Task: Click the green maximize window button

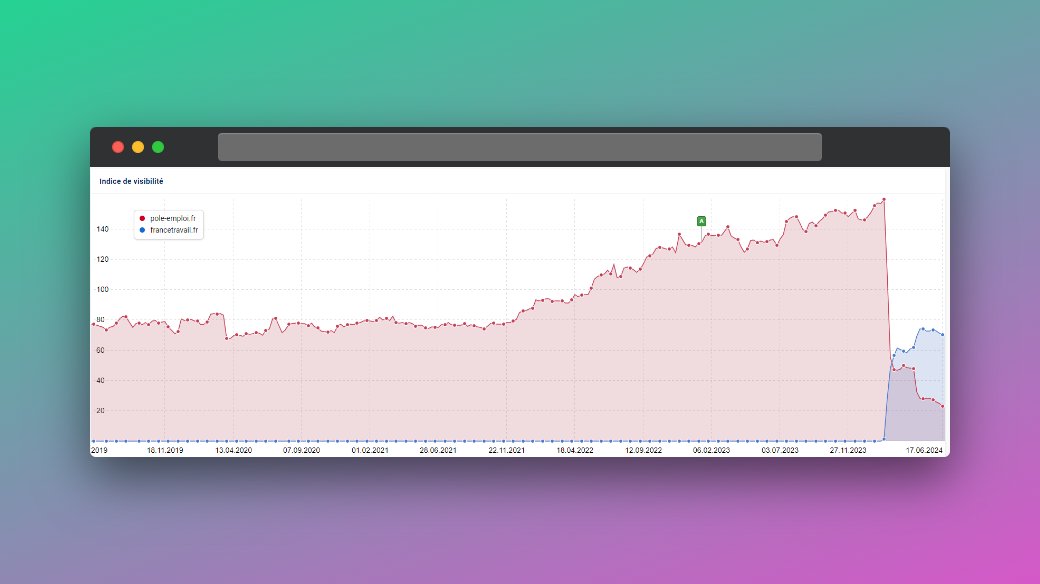Action: [x=158, y=147]
